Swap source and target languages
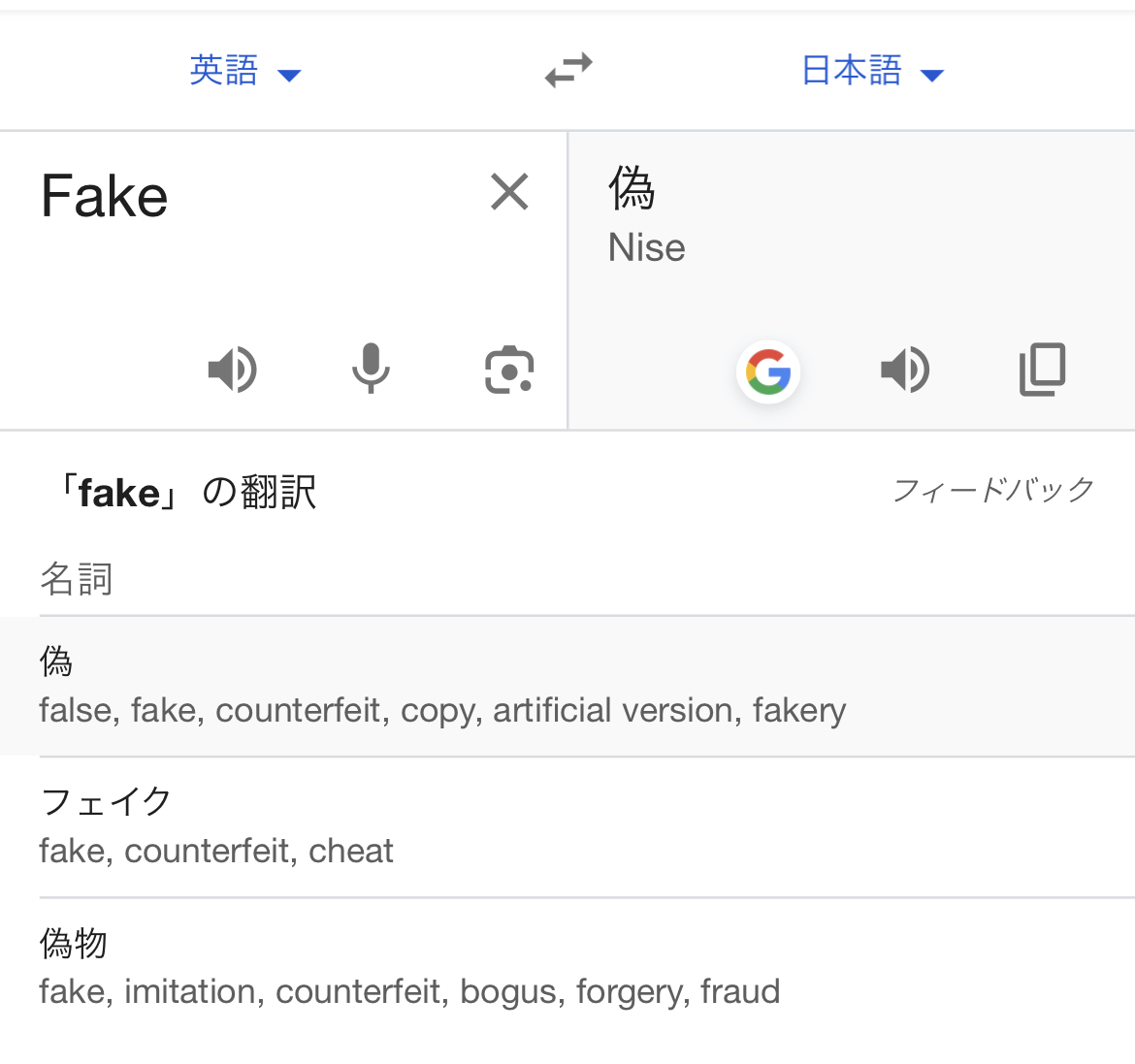Viewport: 1135px width, 1064px height. click(x=568, y=71)
